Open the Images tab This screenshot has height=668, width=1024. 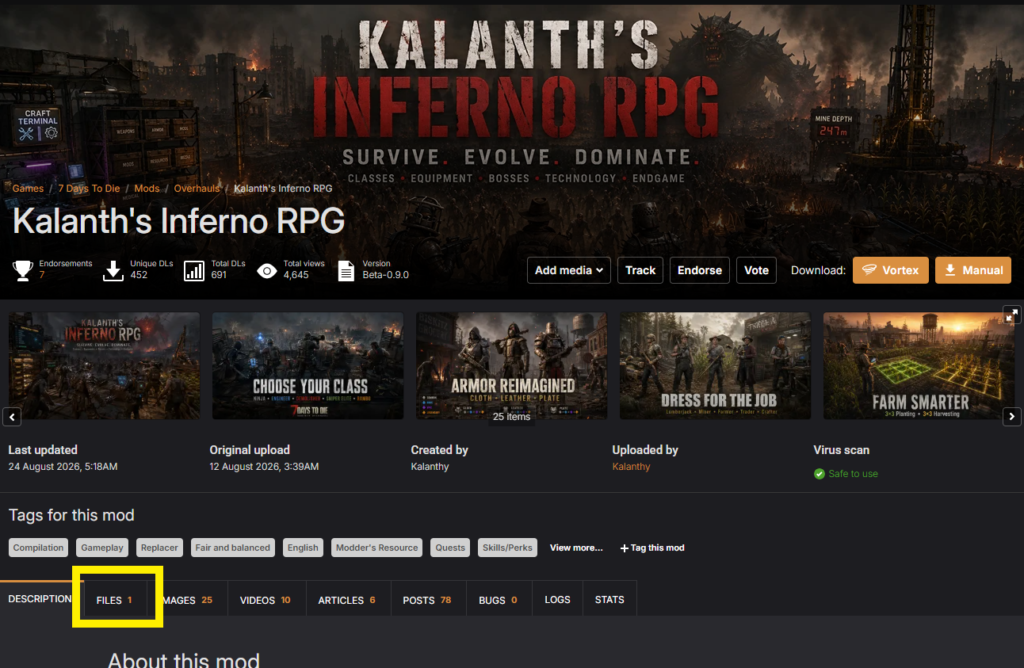[x=188, y=599]
